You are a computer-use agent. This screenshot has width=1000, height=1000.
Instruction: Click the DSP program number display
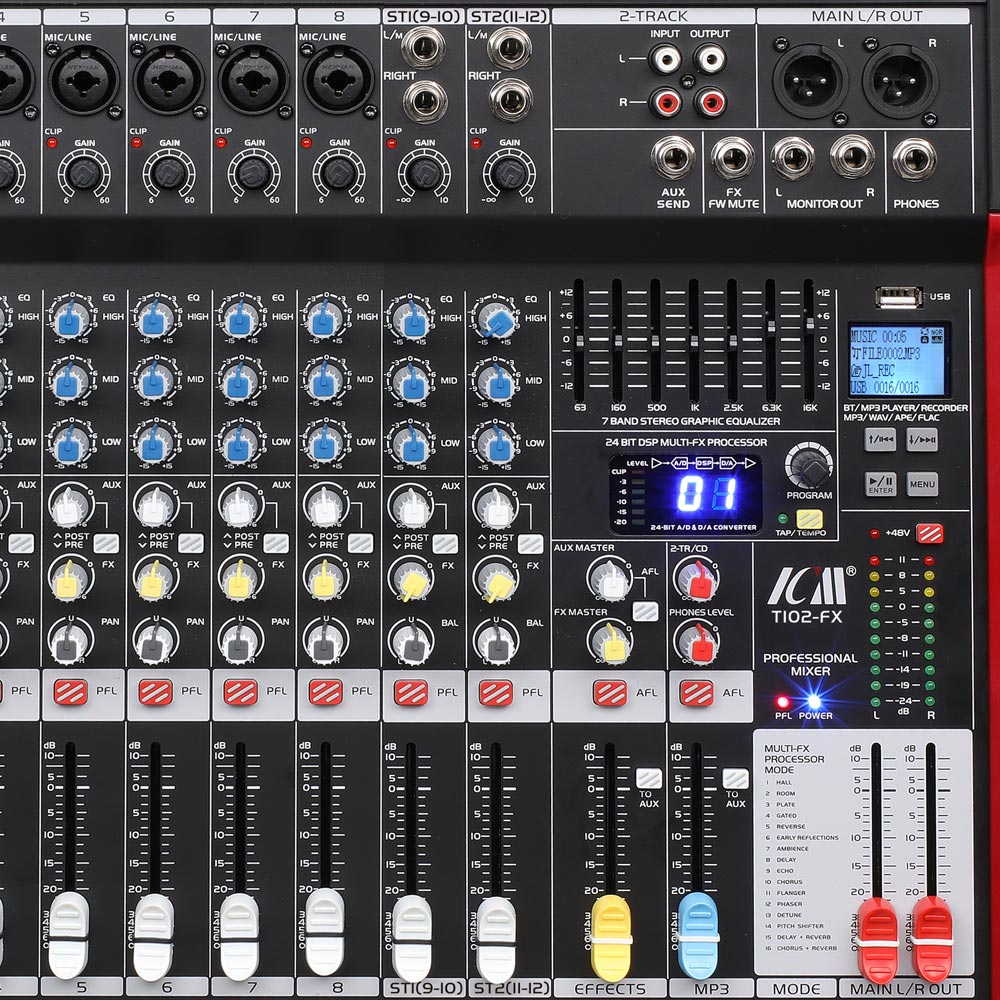(x=706, y=495)
